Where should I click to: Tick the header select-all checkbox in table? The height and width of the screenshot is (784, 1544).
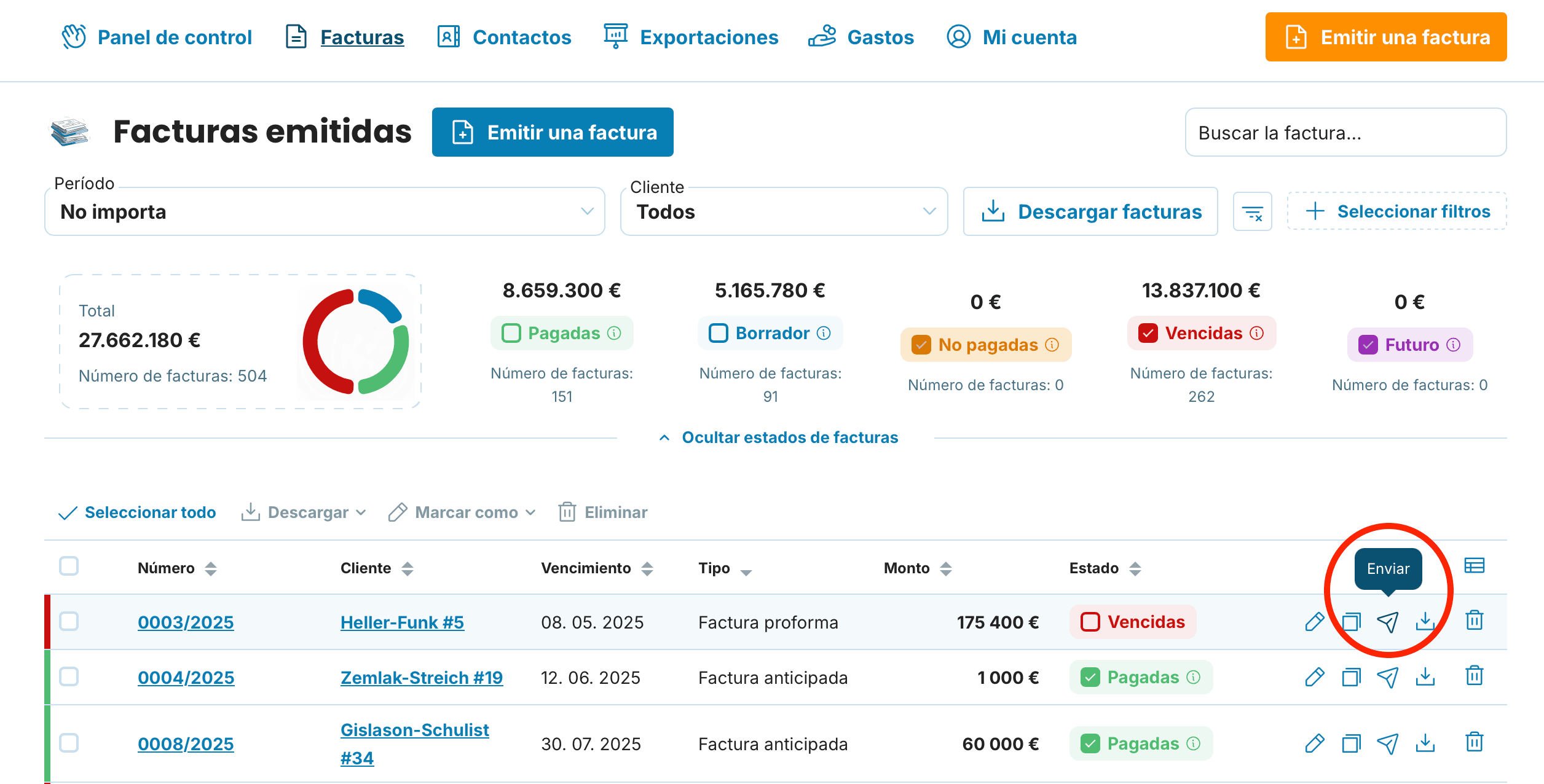coord(69,566)
